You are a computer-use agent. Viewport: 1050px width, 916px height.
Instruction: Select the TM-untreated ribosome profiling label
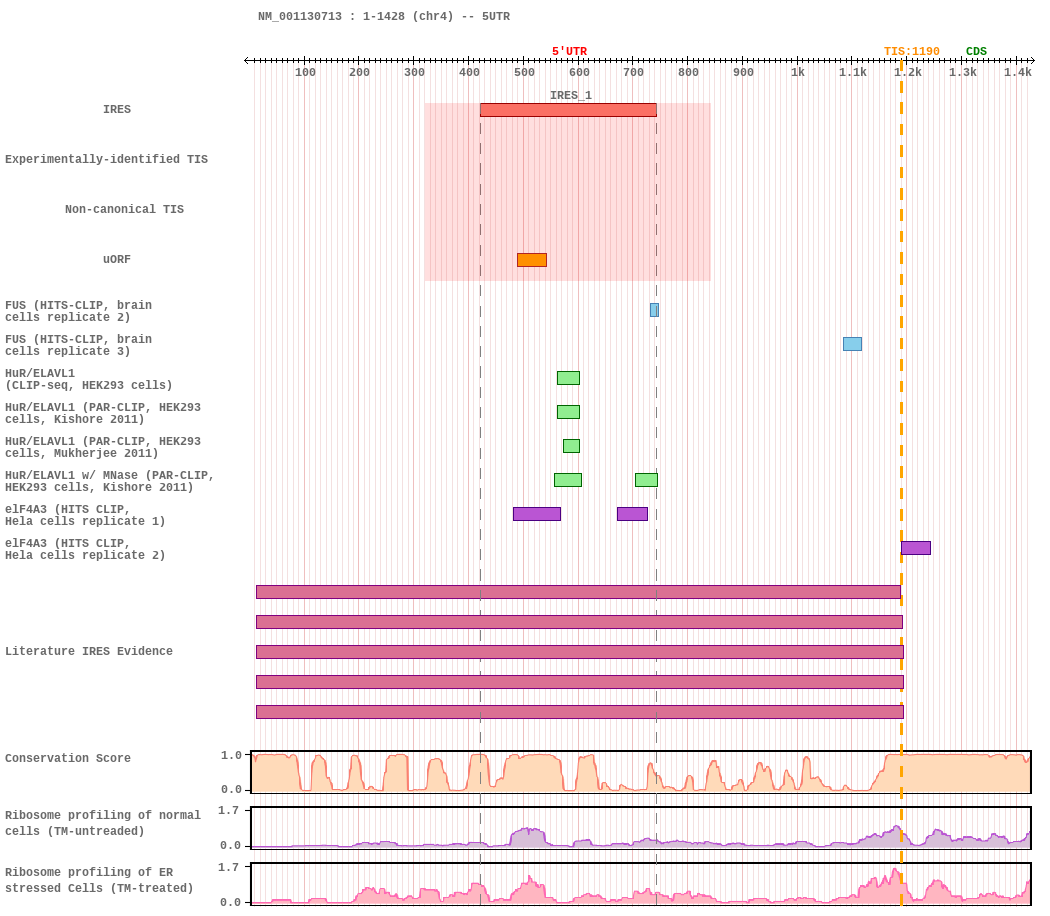pos(102,824)
